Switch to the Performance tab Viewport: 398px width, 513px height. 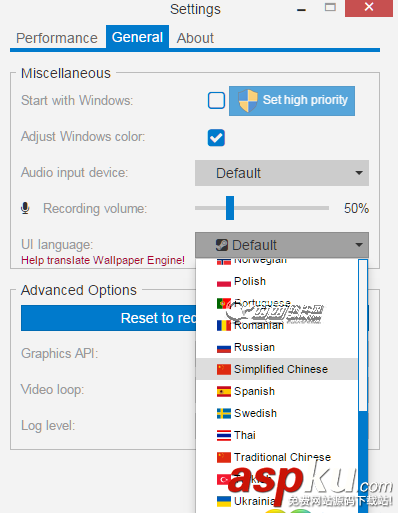point(57,38)
